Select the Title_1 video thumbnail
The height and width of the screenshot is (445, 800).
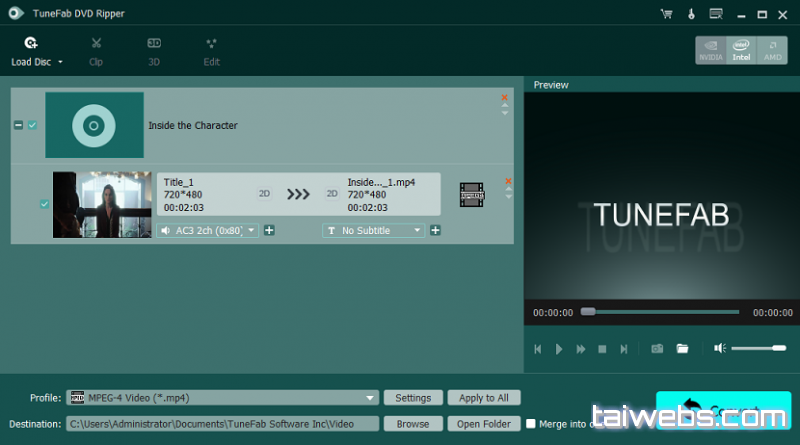[x=102, y=204]
